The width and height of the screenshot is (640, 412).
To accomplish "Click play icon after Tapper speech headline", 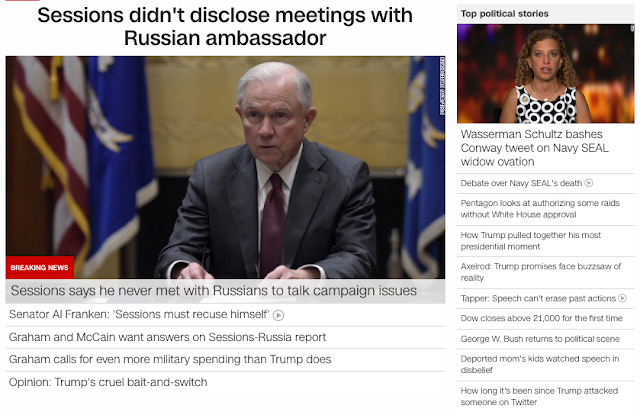I will click(x=622, y=298).
